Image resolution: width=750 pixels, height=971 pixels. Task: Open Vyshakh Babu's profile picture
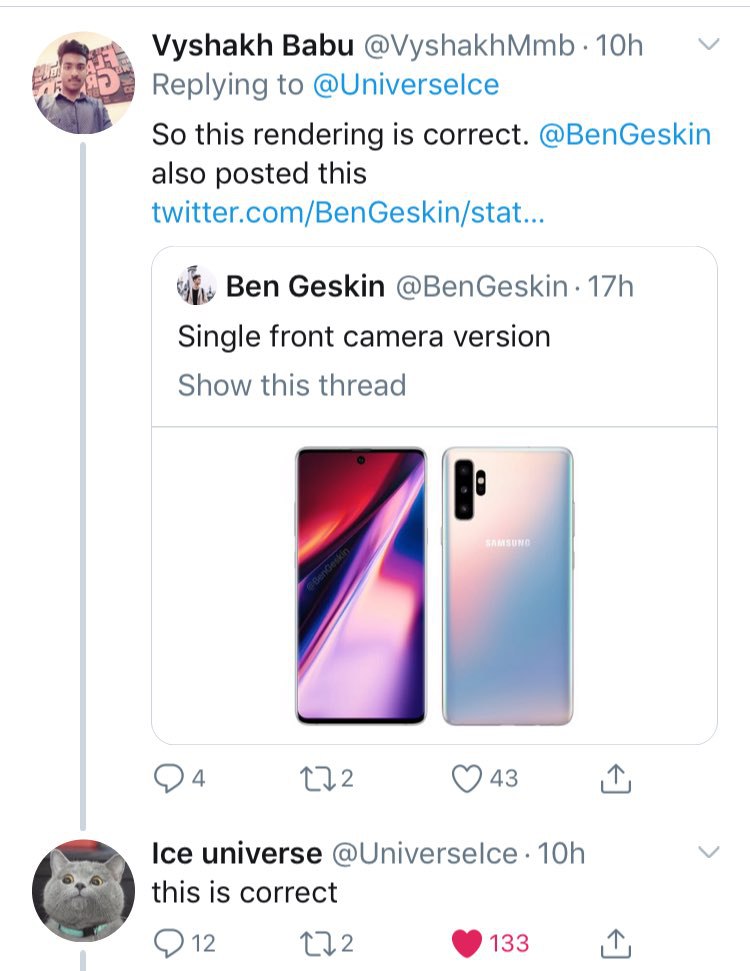[83, 83]
